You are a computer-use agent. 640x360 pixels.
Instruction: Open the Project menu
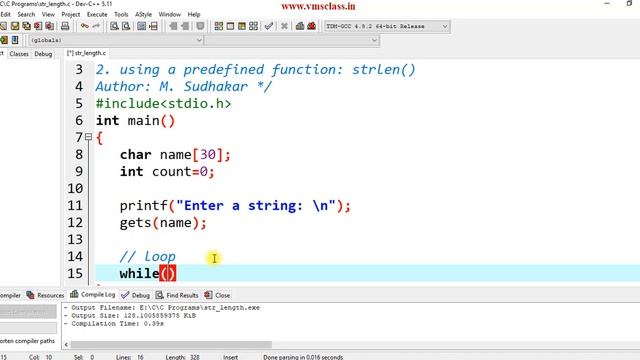pos(71,14)
